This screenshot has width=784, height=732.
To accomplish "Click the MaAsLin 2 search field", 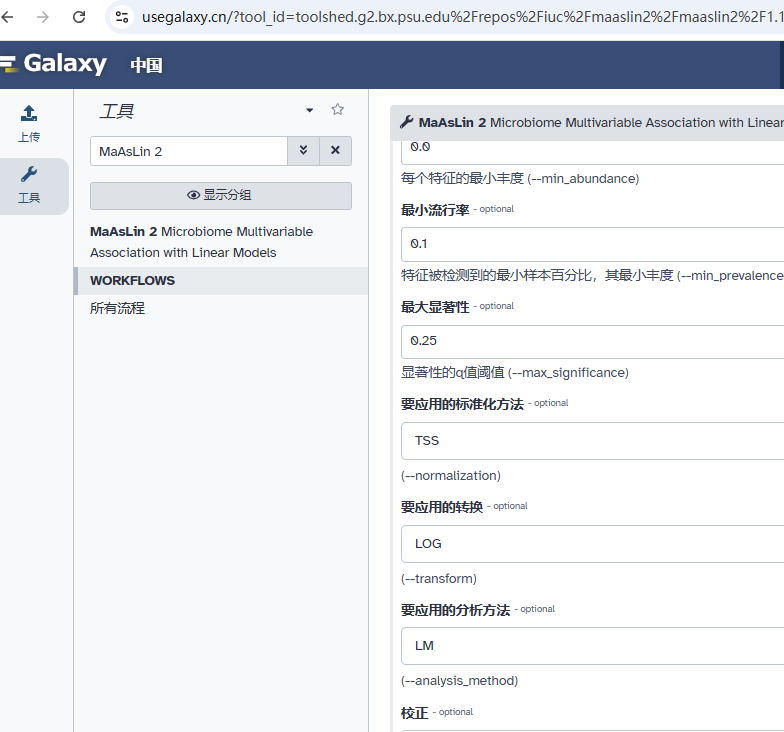I will point(189,151).
